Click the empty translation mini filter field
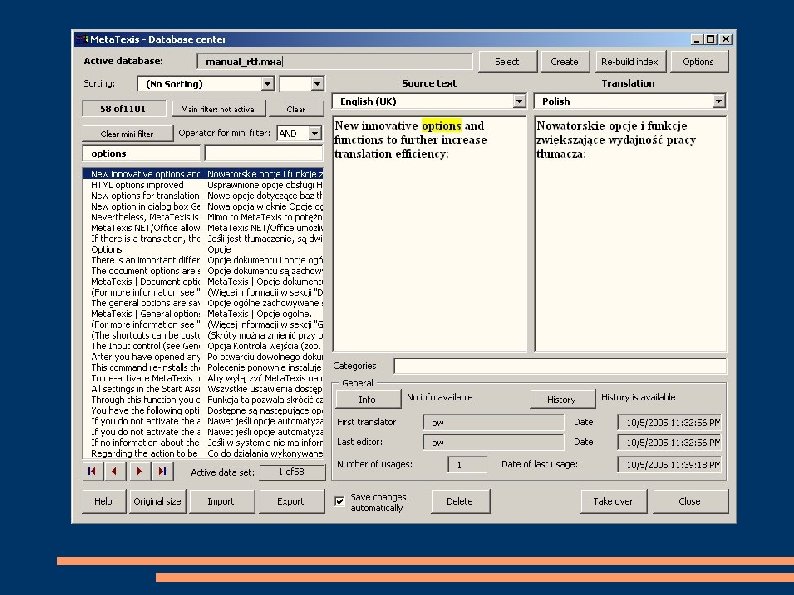The height and width of the screenshot is (595, 794). (263, 153)
